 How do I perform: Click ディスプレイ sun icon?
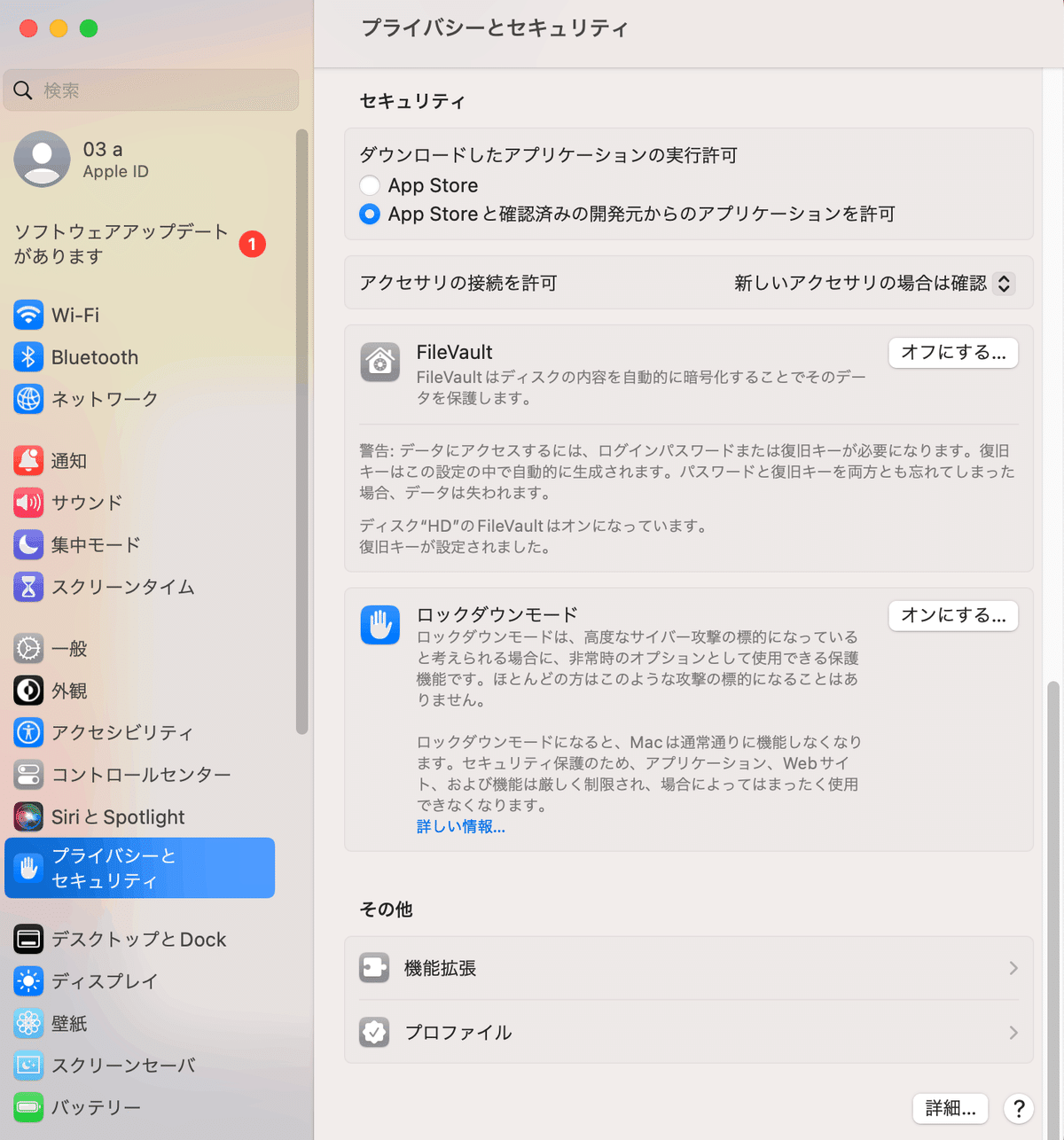[x=28, y=981]
